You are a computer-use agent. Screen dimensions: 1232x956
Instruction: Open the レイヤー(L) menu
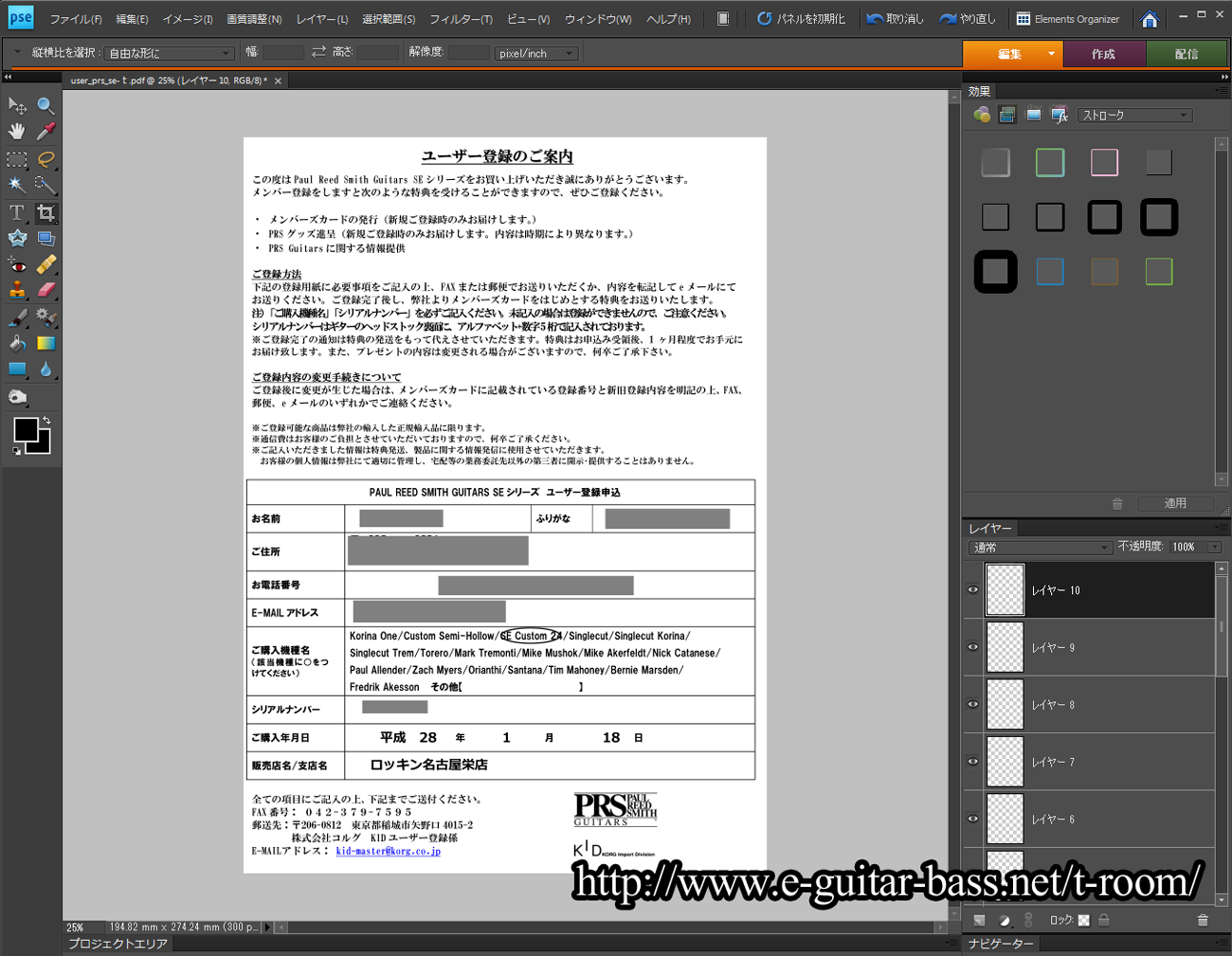322,19
